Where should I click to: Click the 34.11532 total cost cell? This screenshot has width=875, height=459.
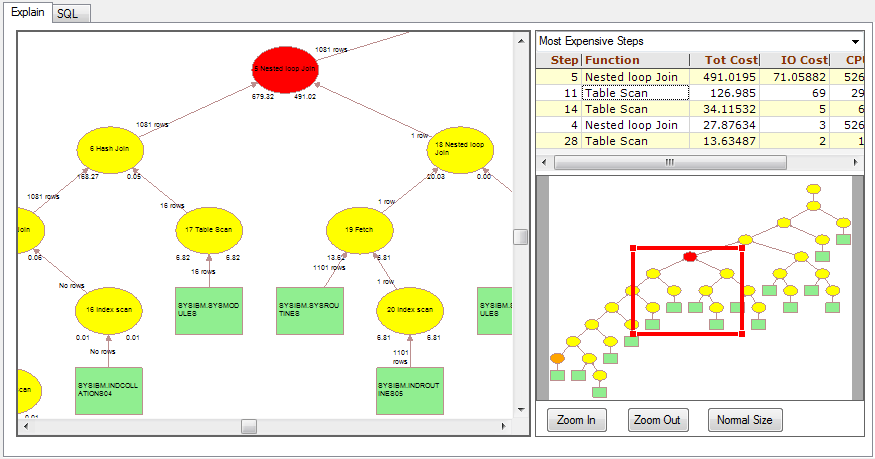(724, 109)
